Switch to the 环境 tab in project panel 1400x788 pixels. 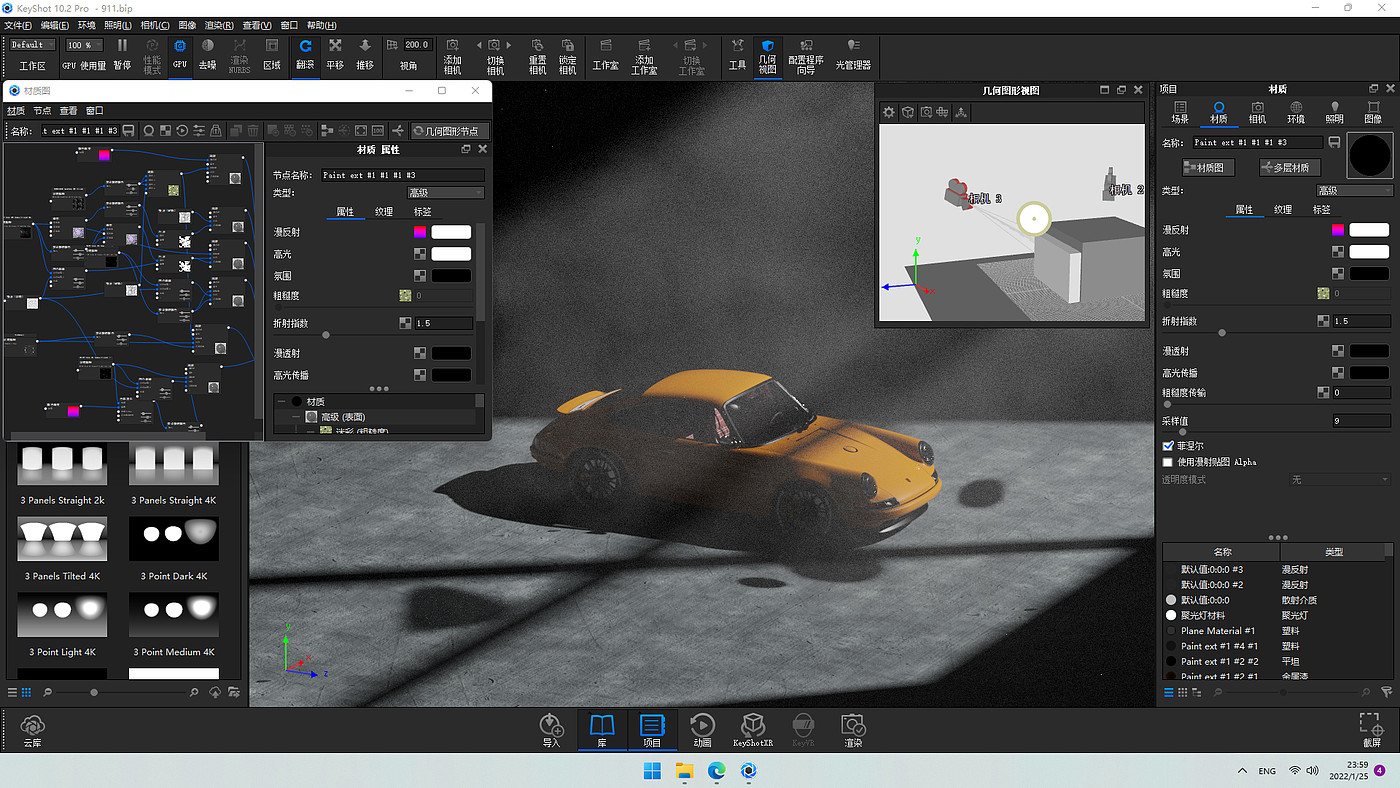1296,112
